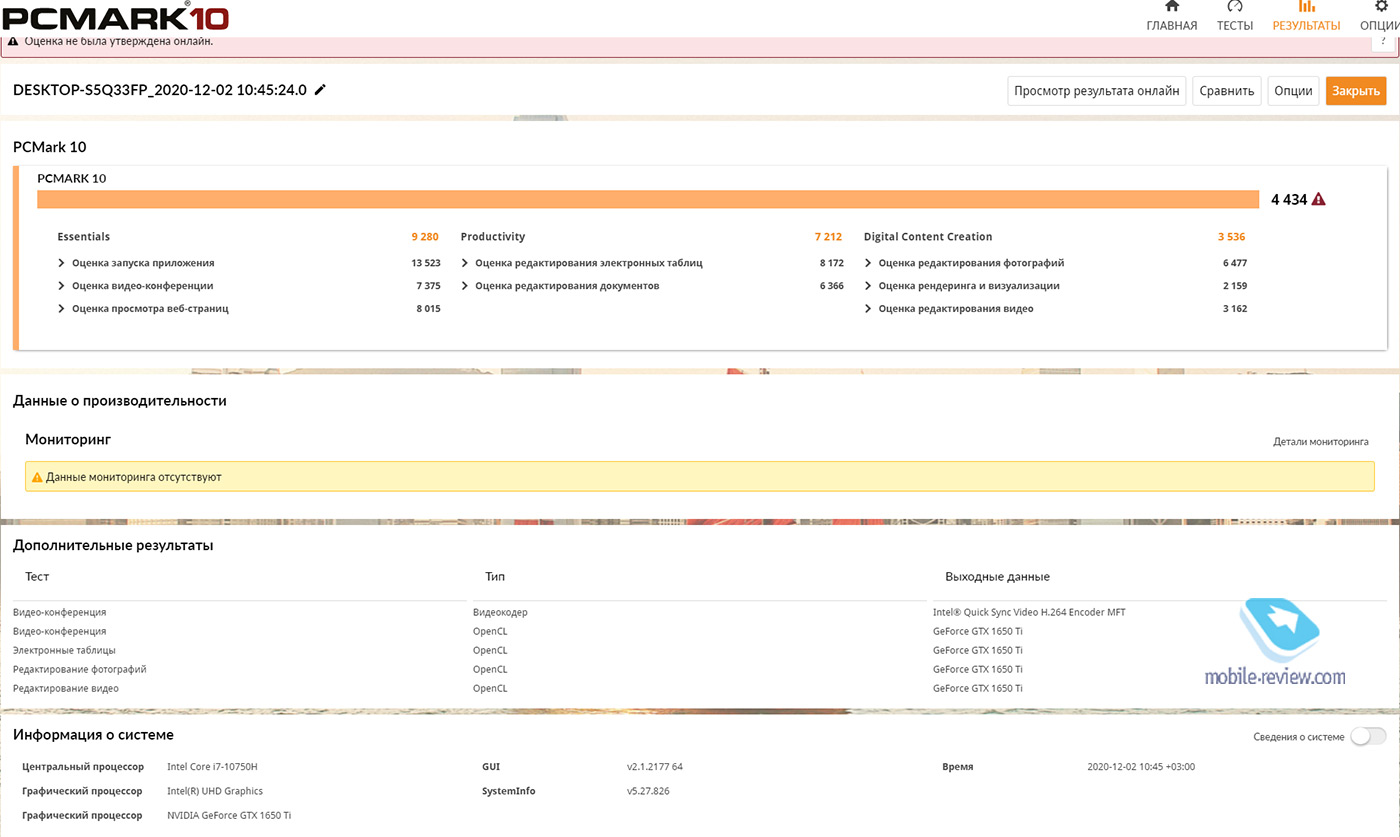Click the Выходные данные column header
1400x837 pixels.
pyautogui.click(x=997, y=577)
